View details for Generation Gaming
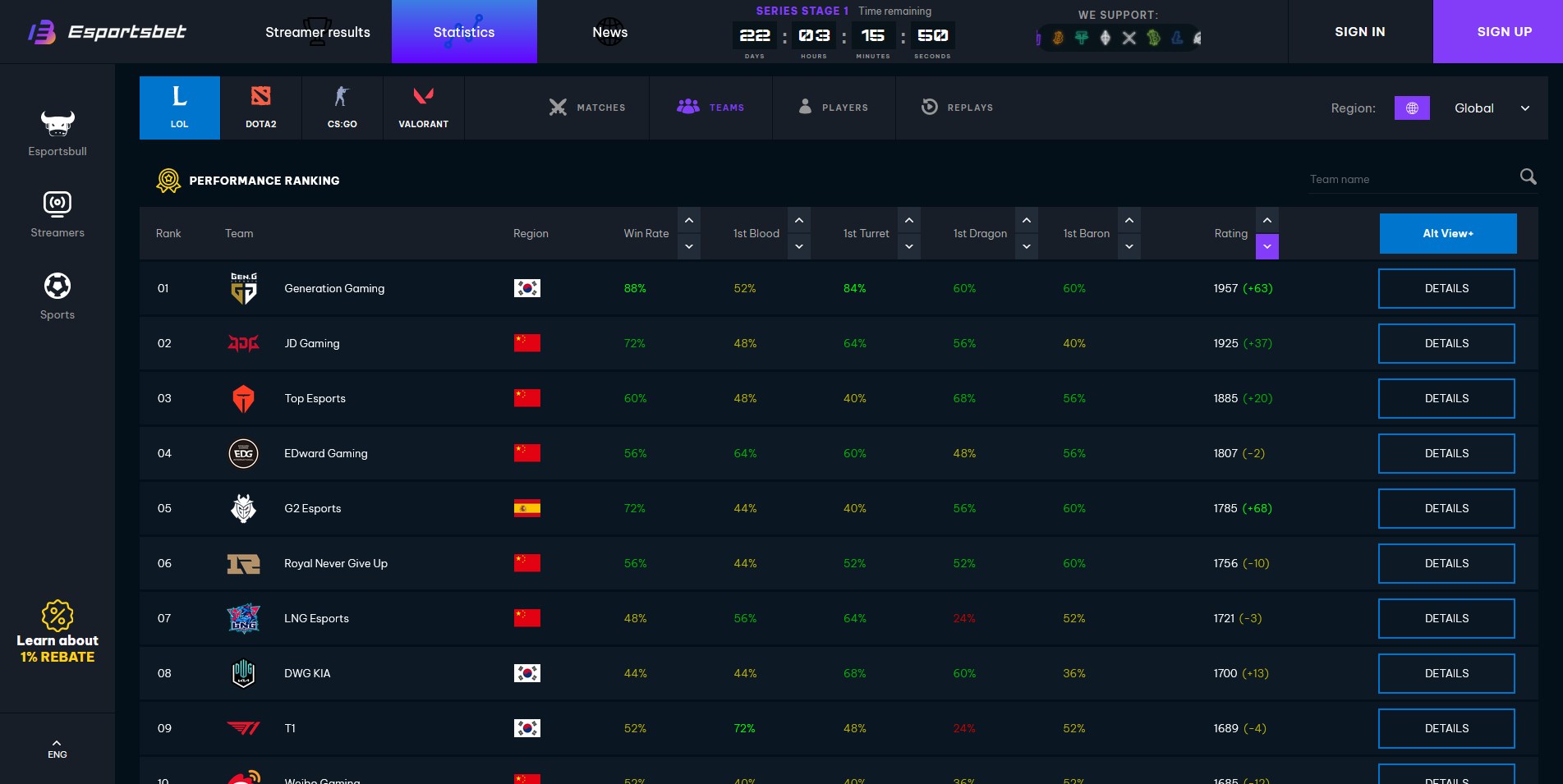The height and width of the screenshot is (784, 1563). tap(1446, 288)
